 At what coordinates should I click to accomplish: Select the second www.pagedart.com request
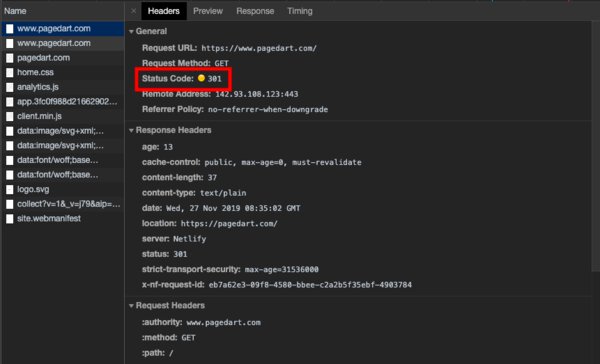(x=63, y=43)
